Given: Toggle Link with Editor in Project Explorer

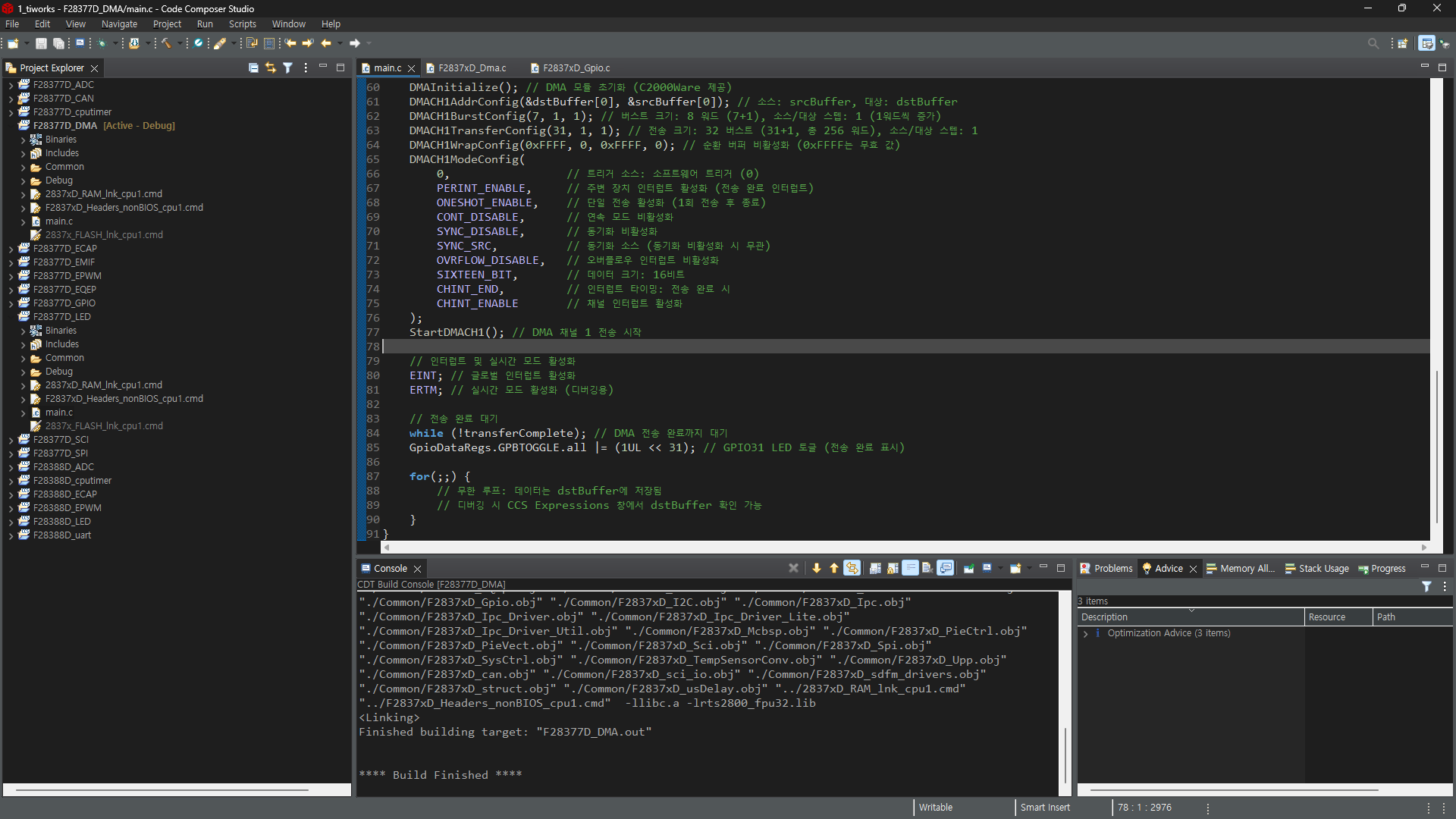Looking at the screenshot, I should 270,67.
